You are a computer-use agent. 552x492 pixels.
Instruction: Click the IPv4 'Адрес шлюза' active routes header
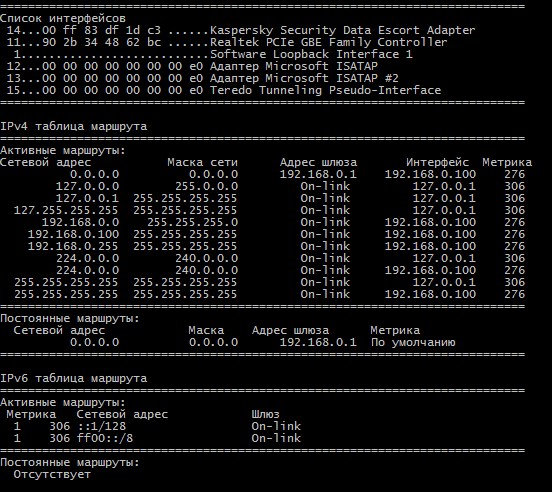point(318,162)
